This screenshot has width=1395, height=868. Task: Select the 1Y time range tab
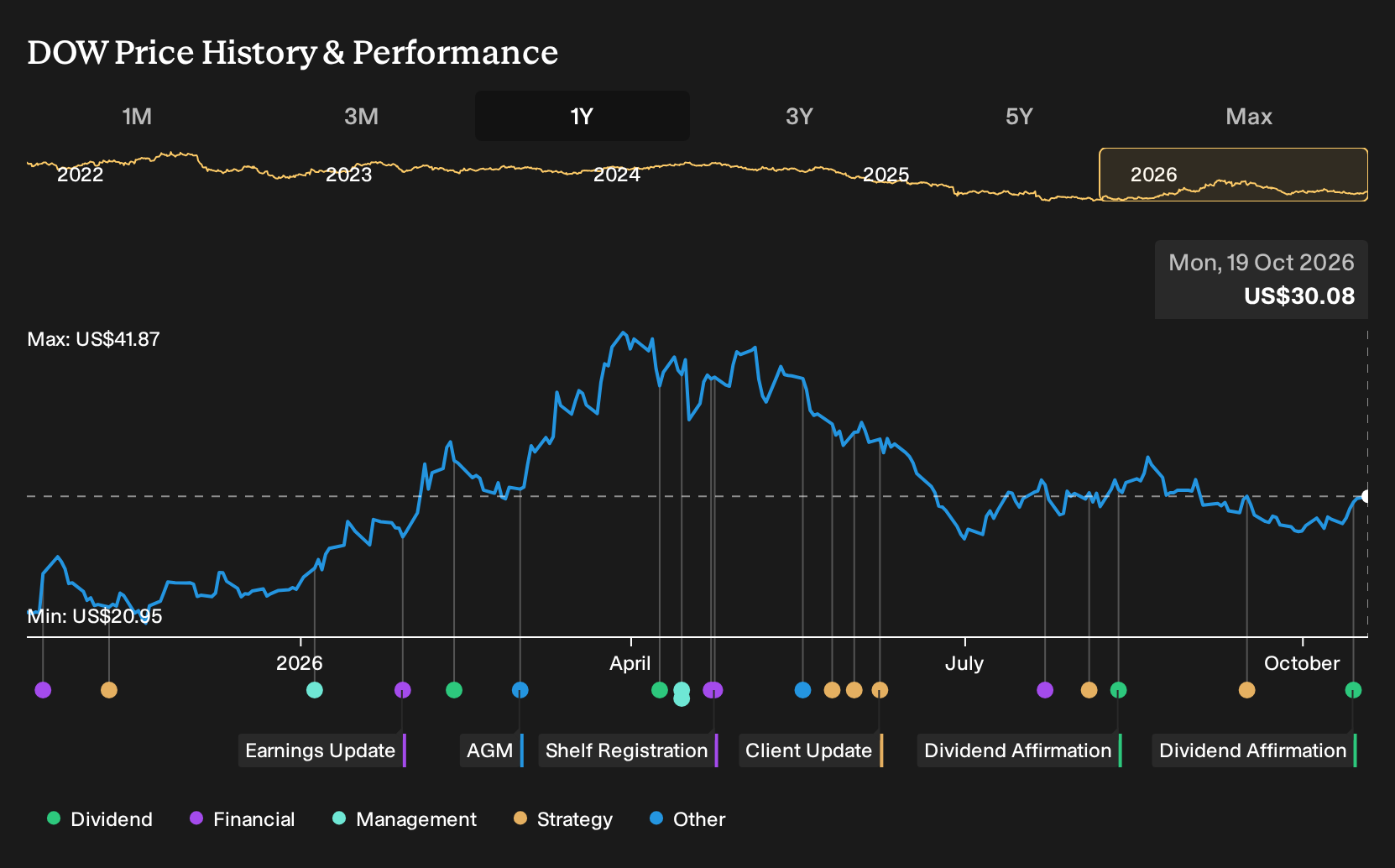click(583, 116)
